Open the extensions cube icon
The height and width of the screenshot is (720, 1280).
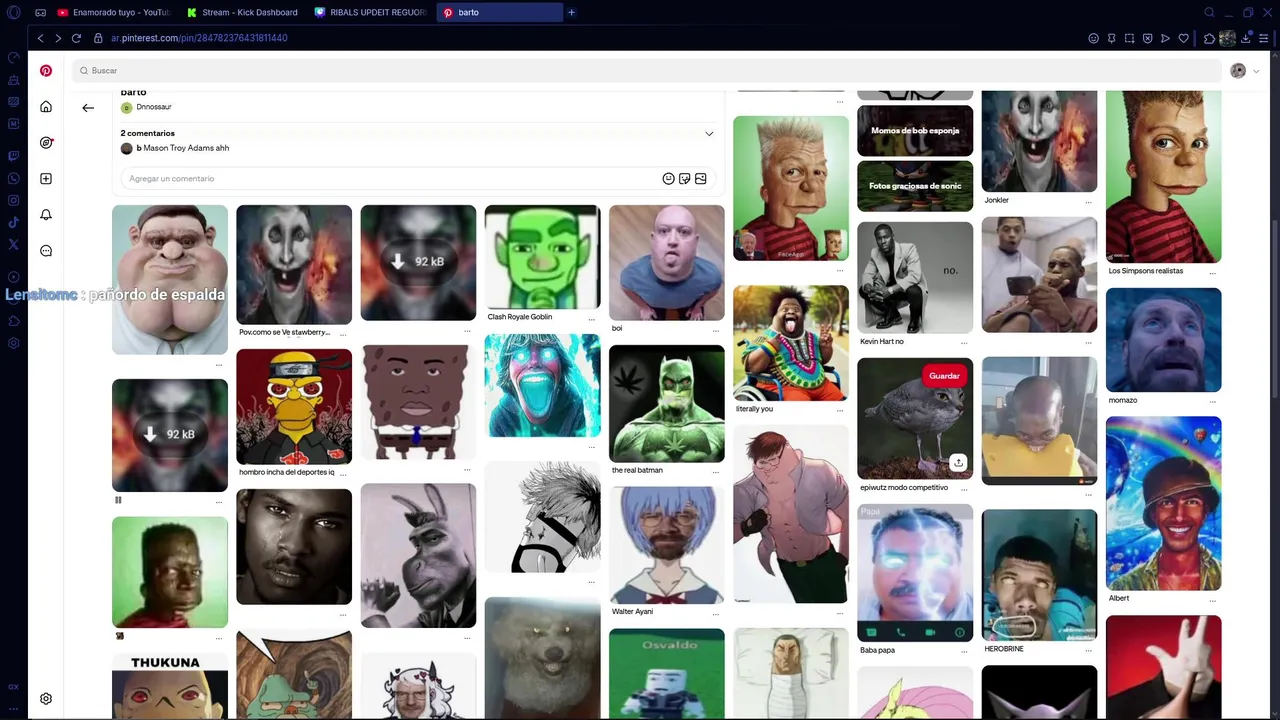pos(1209,38)
